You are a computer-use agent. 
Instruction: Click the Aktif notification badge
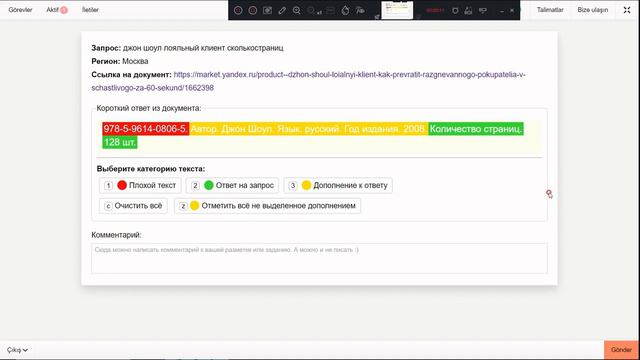64,10
